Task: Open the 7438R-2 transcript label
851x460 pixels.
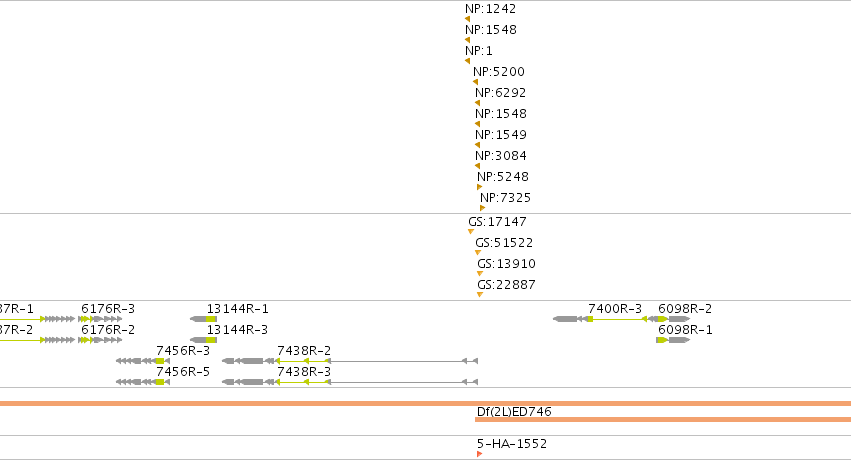Action: [x=304, y=351]
